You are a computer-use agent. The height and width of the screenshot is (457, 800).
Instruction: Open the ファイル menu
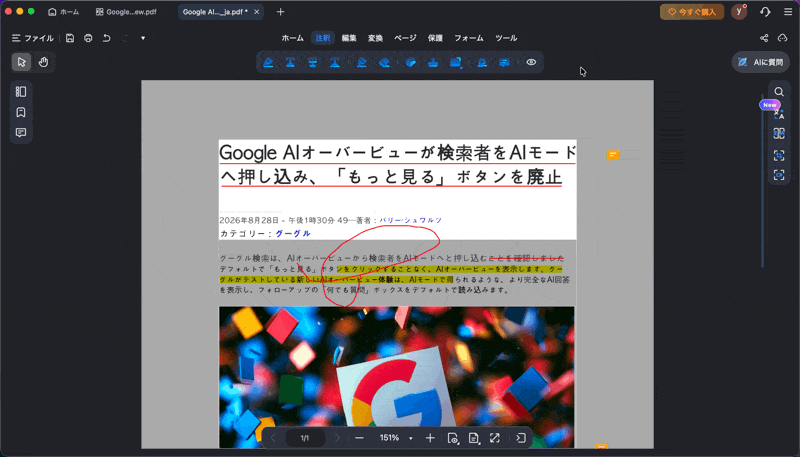tap(33, 38)
